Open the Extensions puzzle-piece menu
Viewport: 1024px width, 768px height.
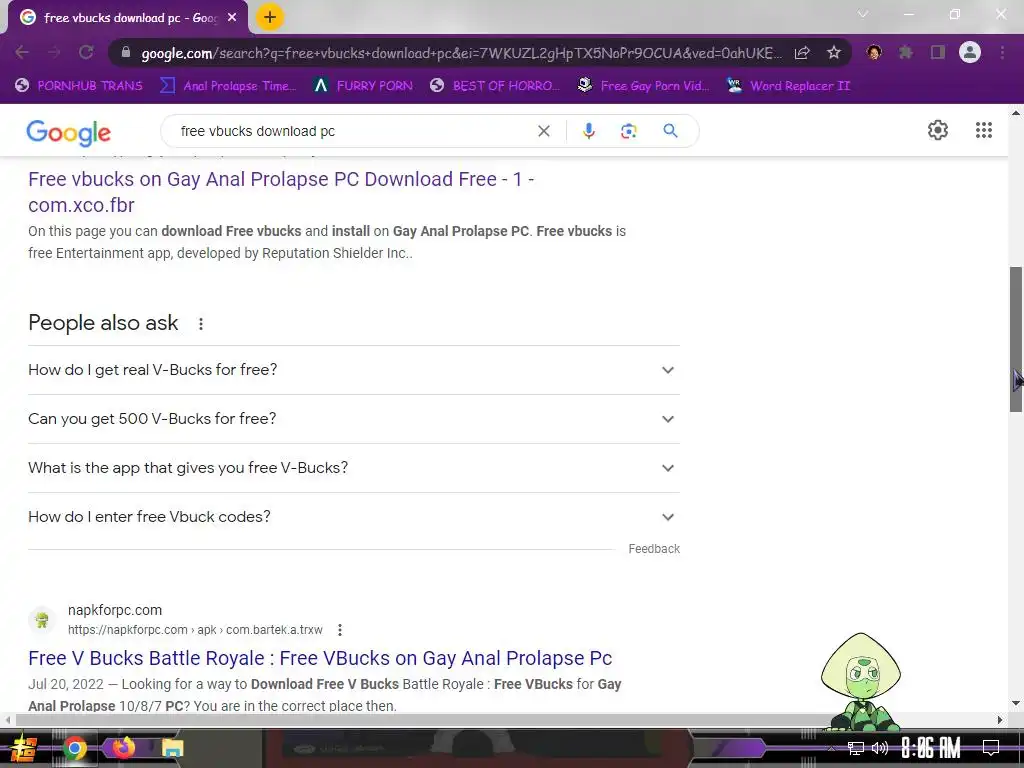point(906,52)
